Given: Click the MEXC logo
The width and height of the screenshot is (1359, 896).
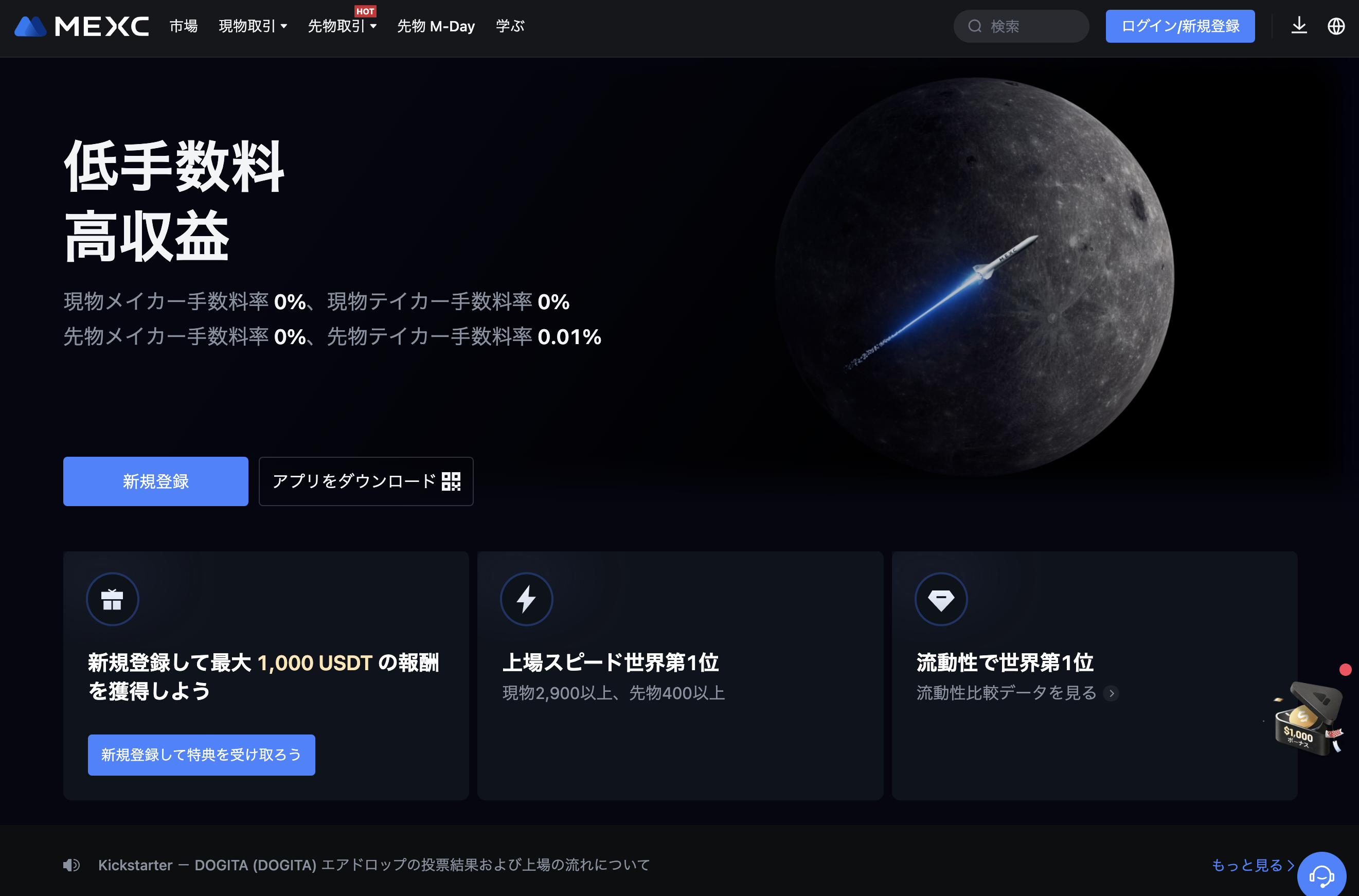Looking at the screenshot, I should coord(81,26).
